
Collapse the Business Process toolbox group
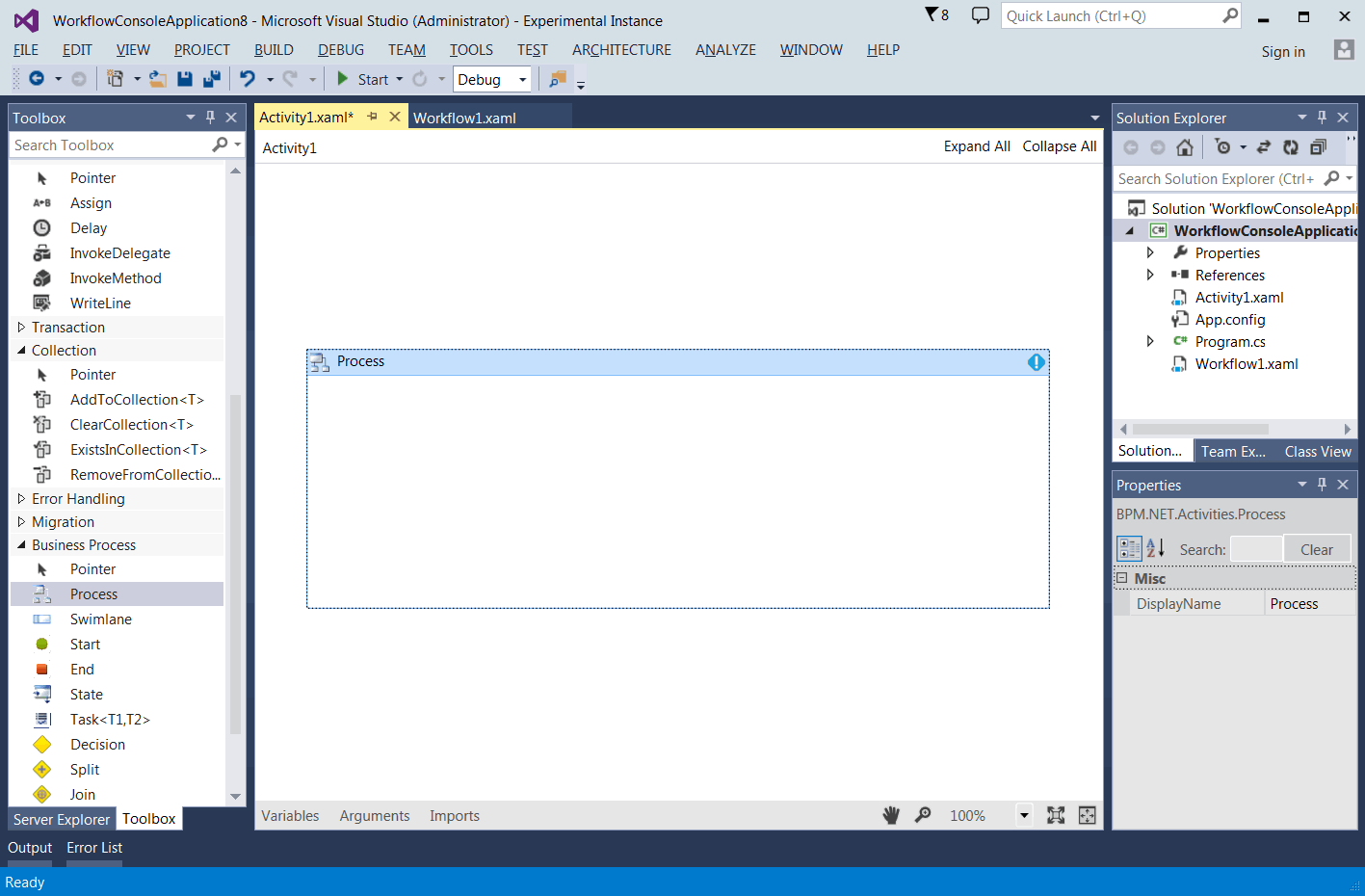(21, 545)
